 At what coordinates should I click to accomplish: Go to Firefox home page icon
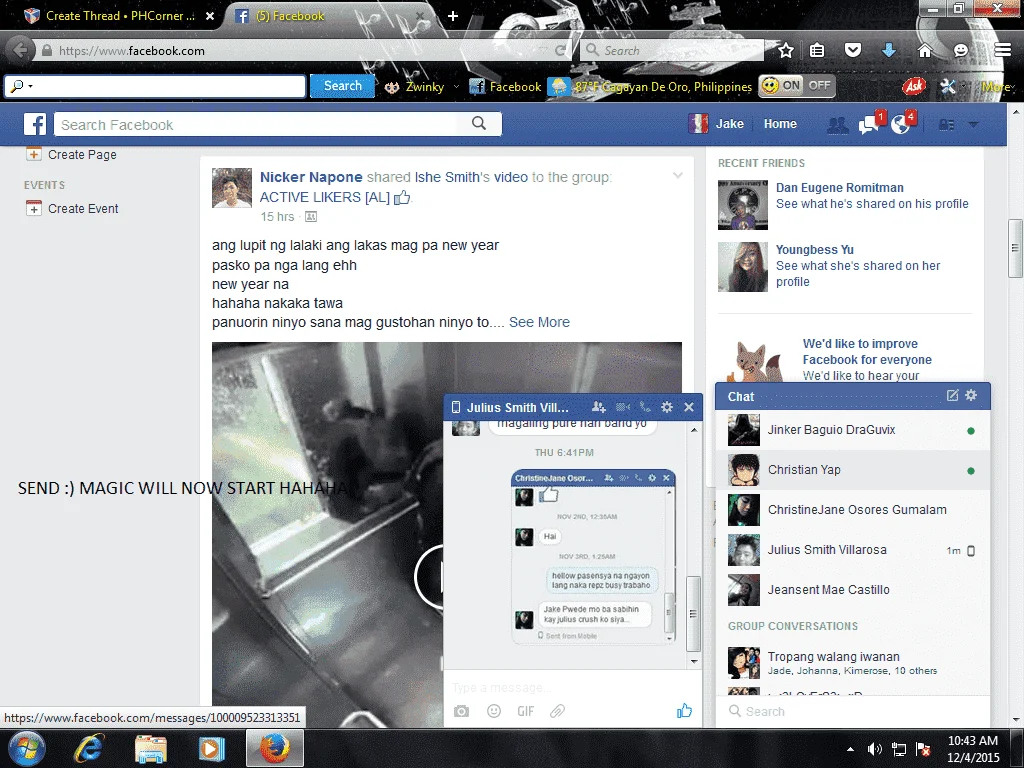[924, 50]
